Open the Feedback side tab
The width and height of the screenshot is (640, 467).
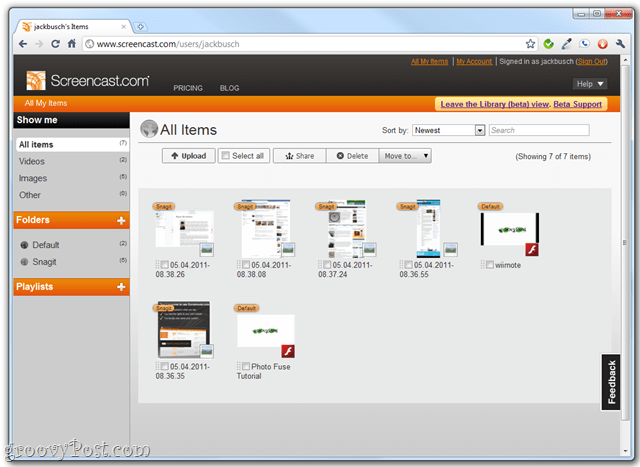click(x=611, y=382)
